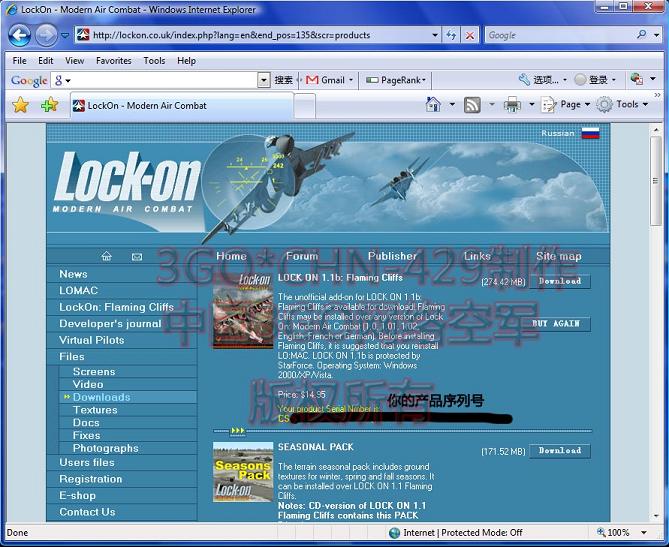Click the Refresh page icon

click(x=451, y=35)
